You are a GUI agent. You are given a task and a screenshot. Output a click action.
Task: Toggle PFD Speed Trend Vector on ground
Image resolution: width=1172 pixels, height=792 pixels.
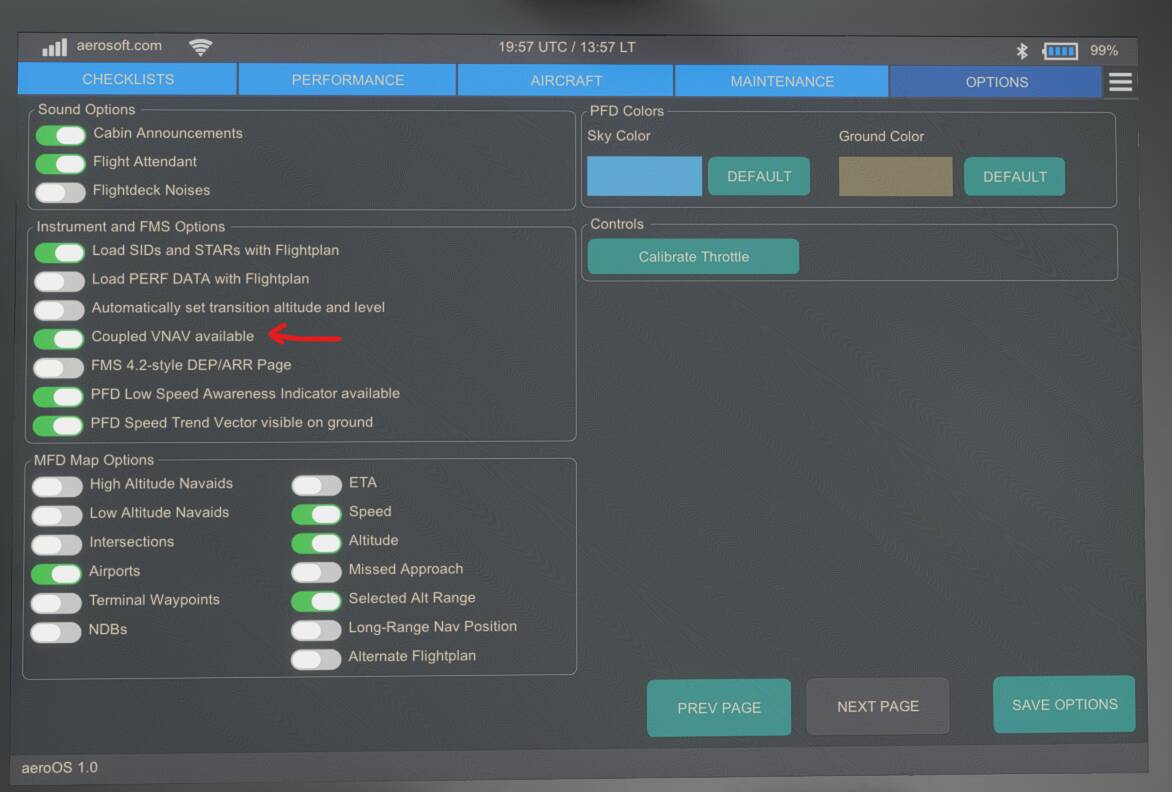pyautogui.click(x=58, y=425)
